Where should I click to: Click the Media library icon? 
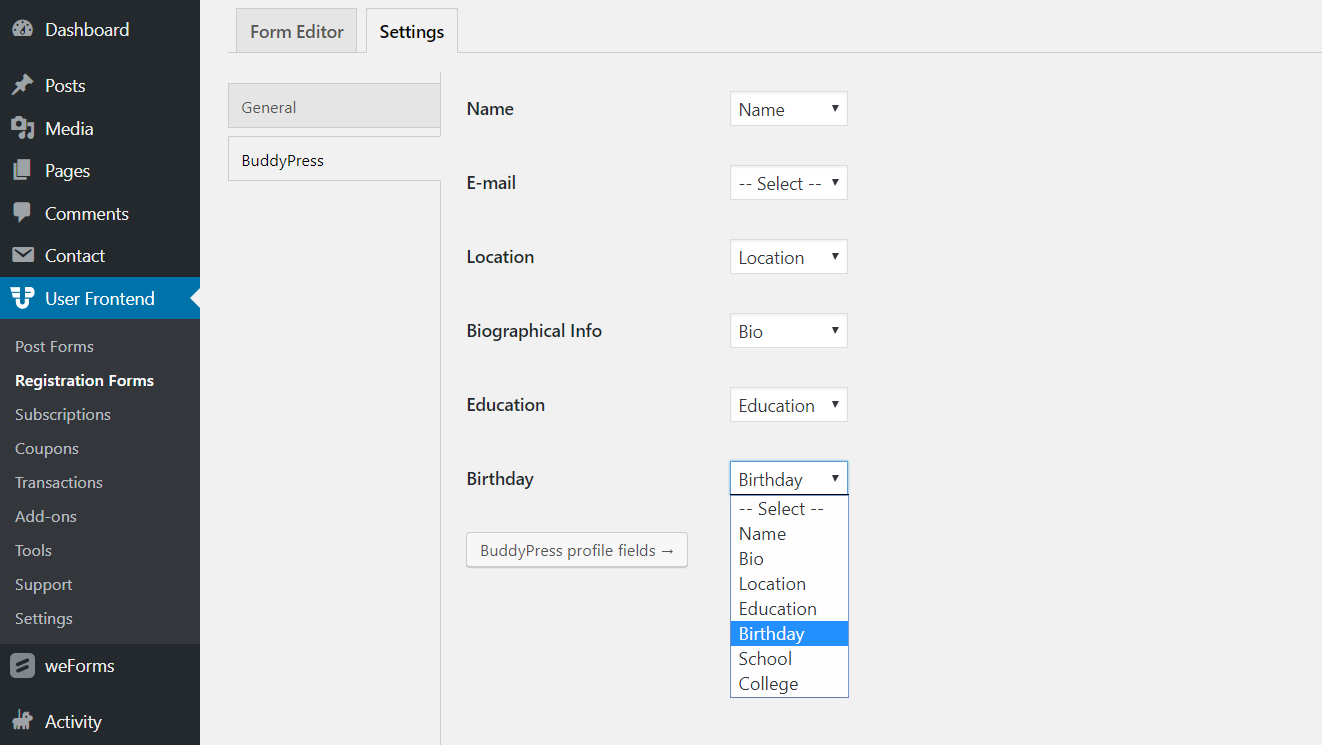tap(22, 129)
